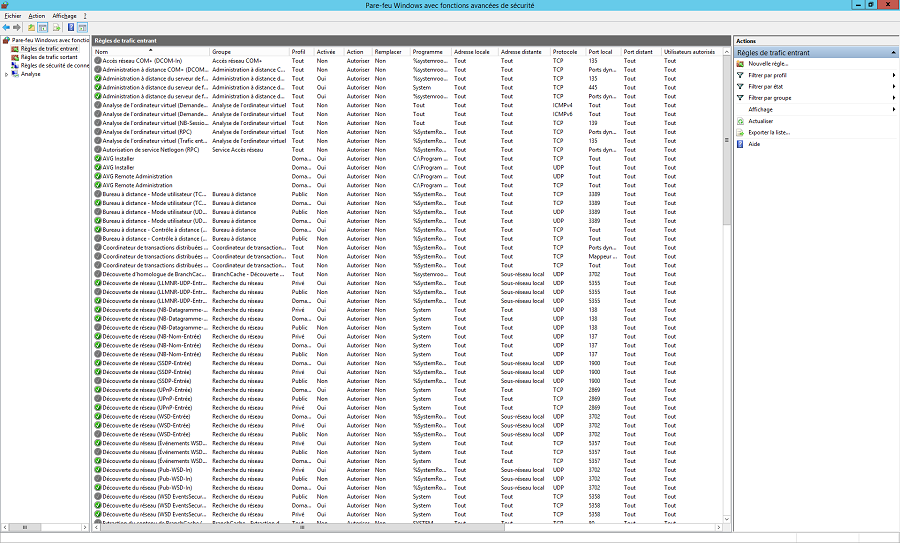This screenshot has height=543, width=900.
Task: Open the ? help menu
Action: 85,15
